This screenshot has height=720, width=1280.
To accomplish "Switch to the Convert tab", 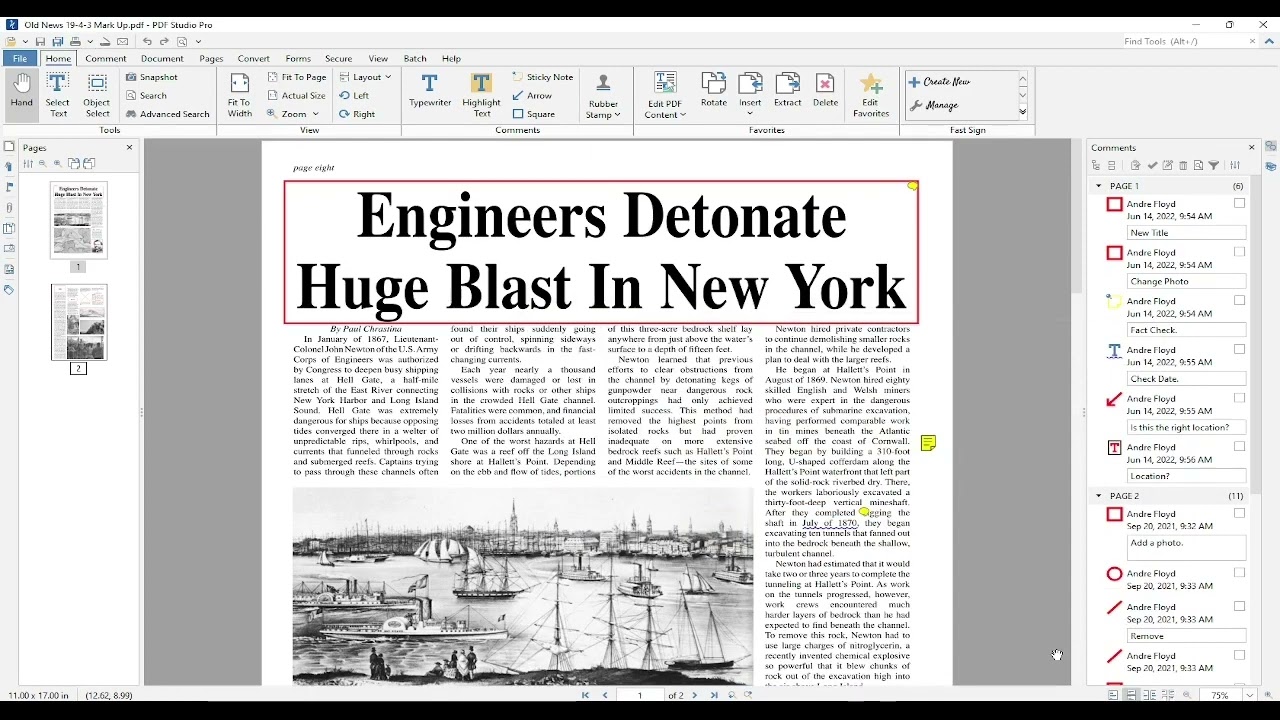I will (254, 59).
